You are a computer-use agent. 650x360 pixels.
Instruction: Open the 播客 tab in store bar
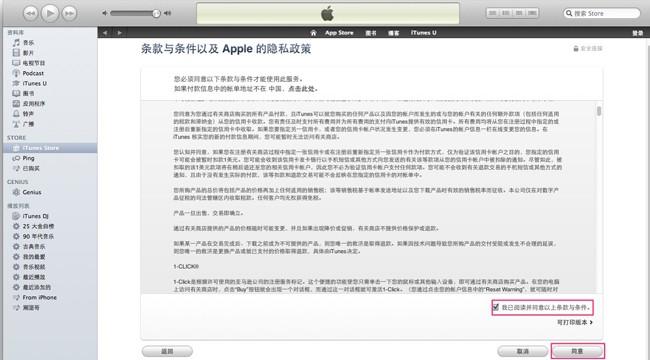(393, 33)
